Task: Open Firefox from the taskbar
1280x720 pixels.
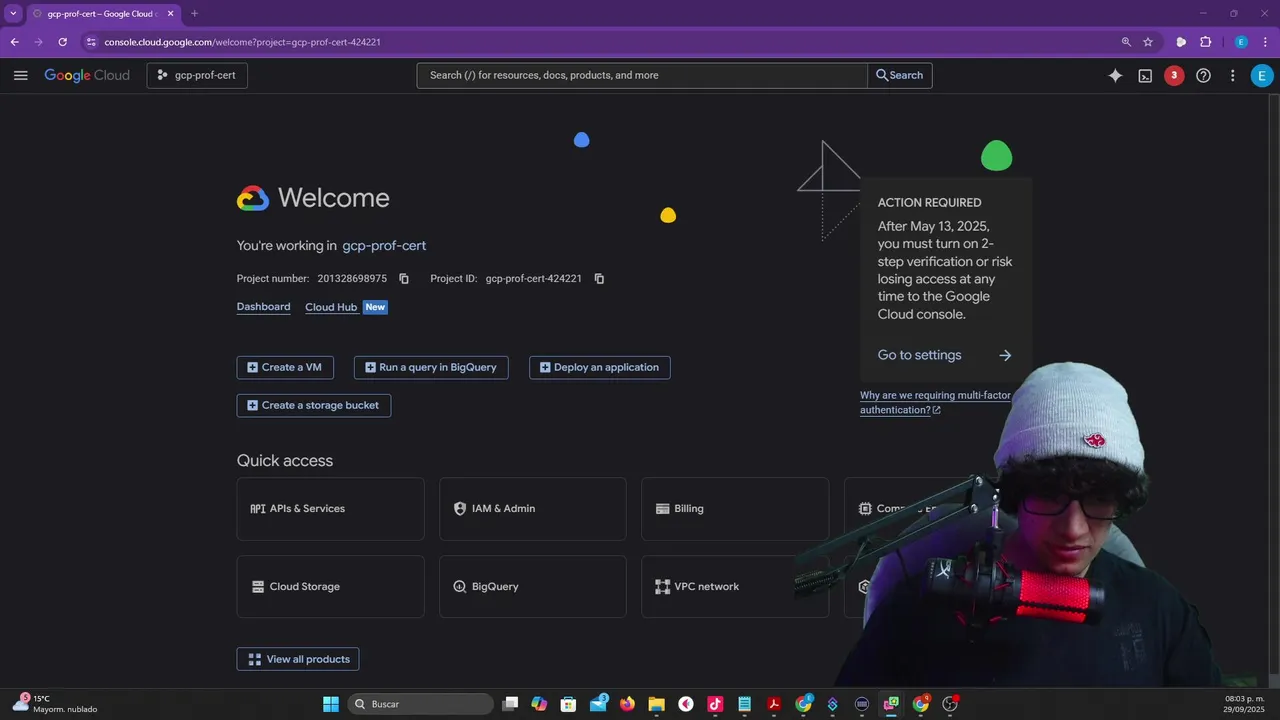Action: click(x=627, y=704)
